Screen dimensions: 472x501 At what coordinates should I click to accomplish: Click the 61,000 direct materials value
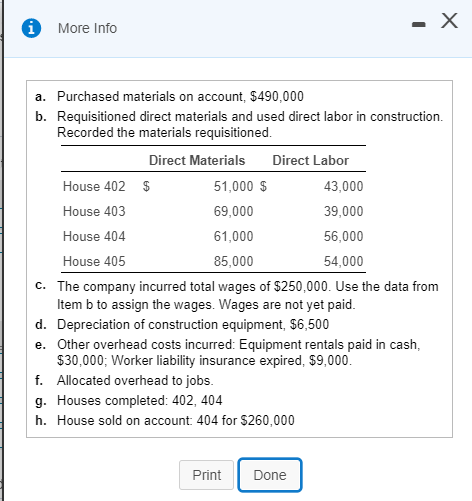click(233, 236)
